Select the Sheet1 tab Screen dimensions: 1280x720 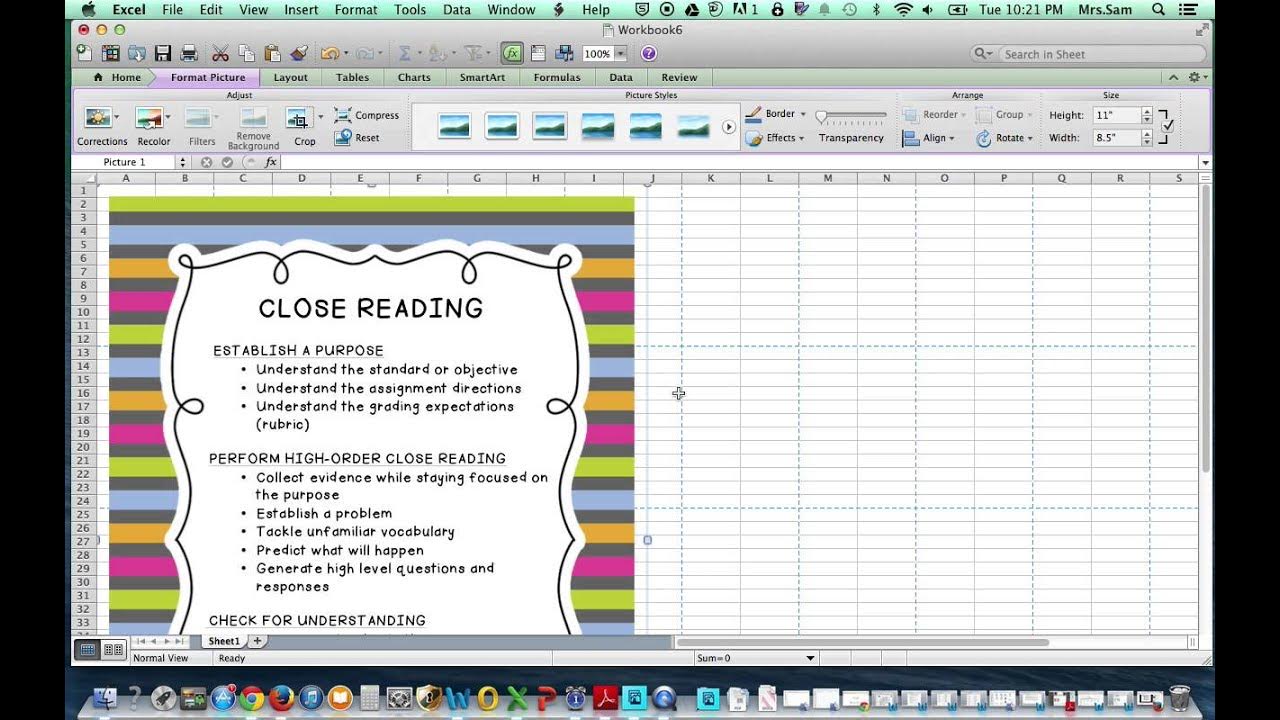(224, 641)
